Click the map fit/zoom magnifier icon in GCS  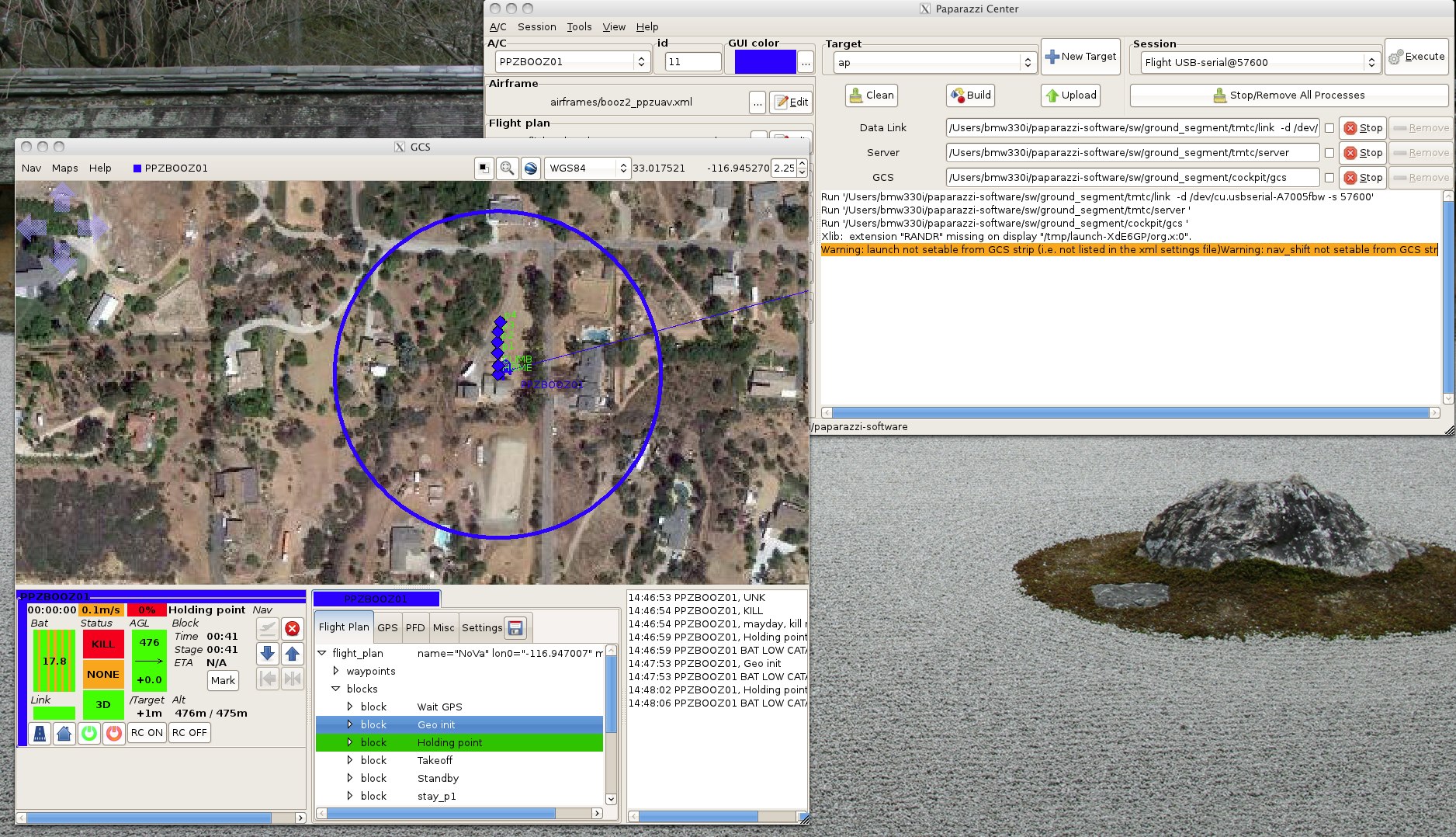507,168
